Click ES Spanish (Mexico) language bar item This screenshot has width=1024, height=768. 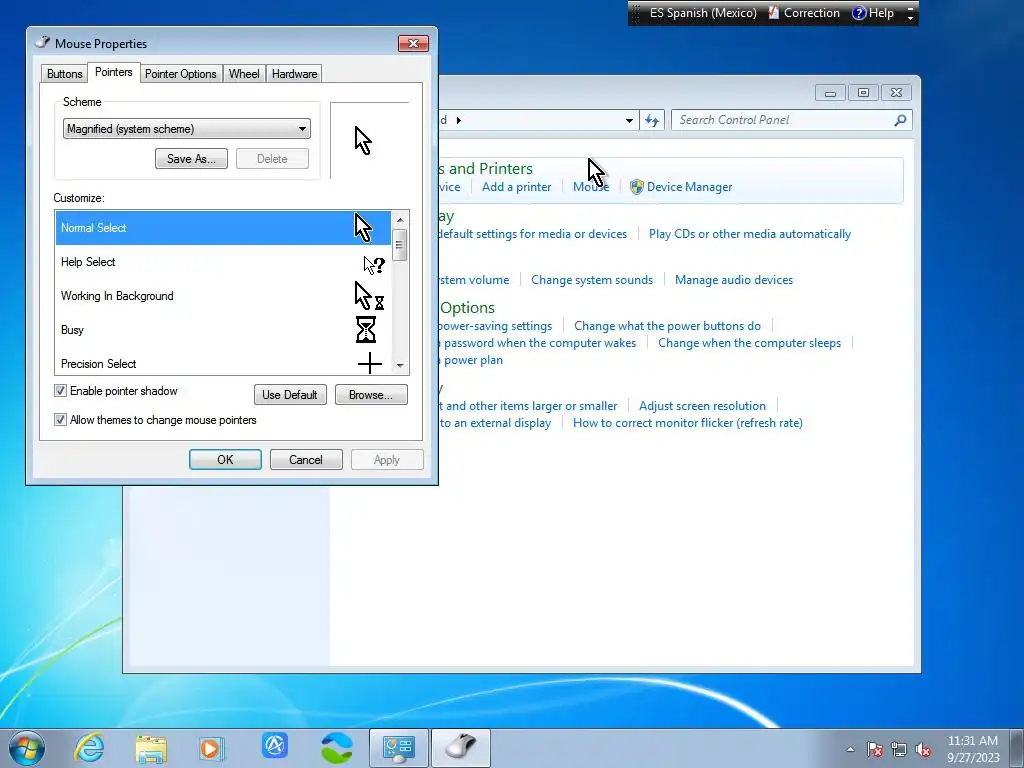[x=703, y=12]
